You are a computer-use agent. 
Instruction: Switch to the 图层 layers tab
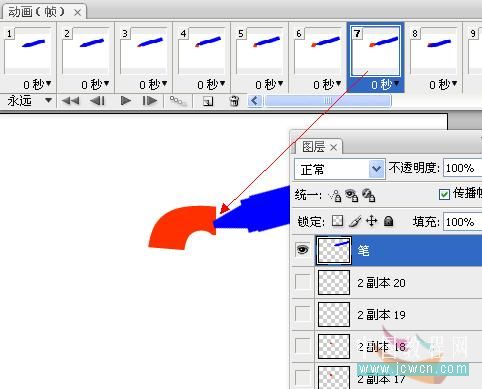(x=313, y=147)
